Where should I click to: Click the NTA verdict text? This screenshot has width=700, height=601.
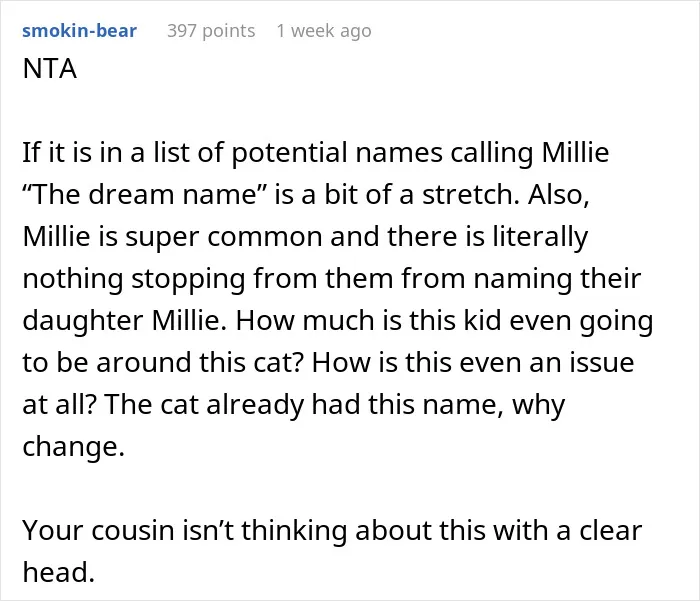pos(50,69)
